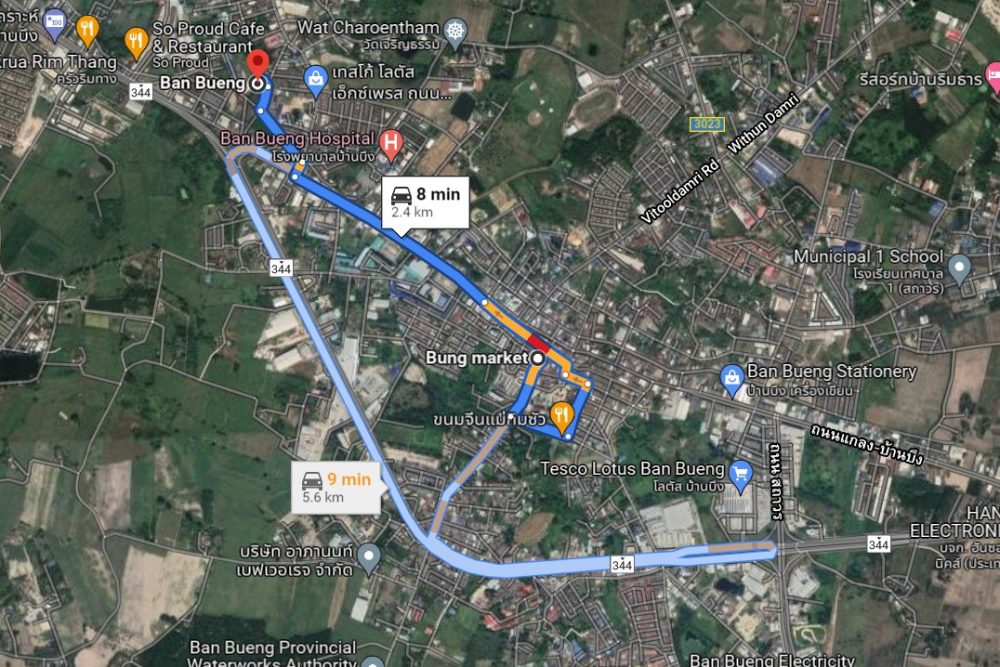Open the Wat Charoentham temple marker
1000x667 pixels.
(x=455, y=34)
